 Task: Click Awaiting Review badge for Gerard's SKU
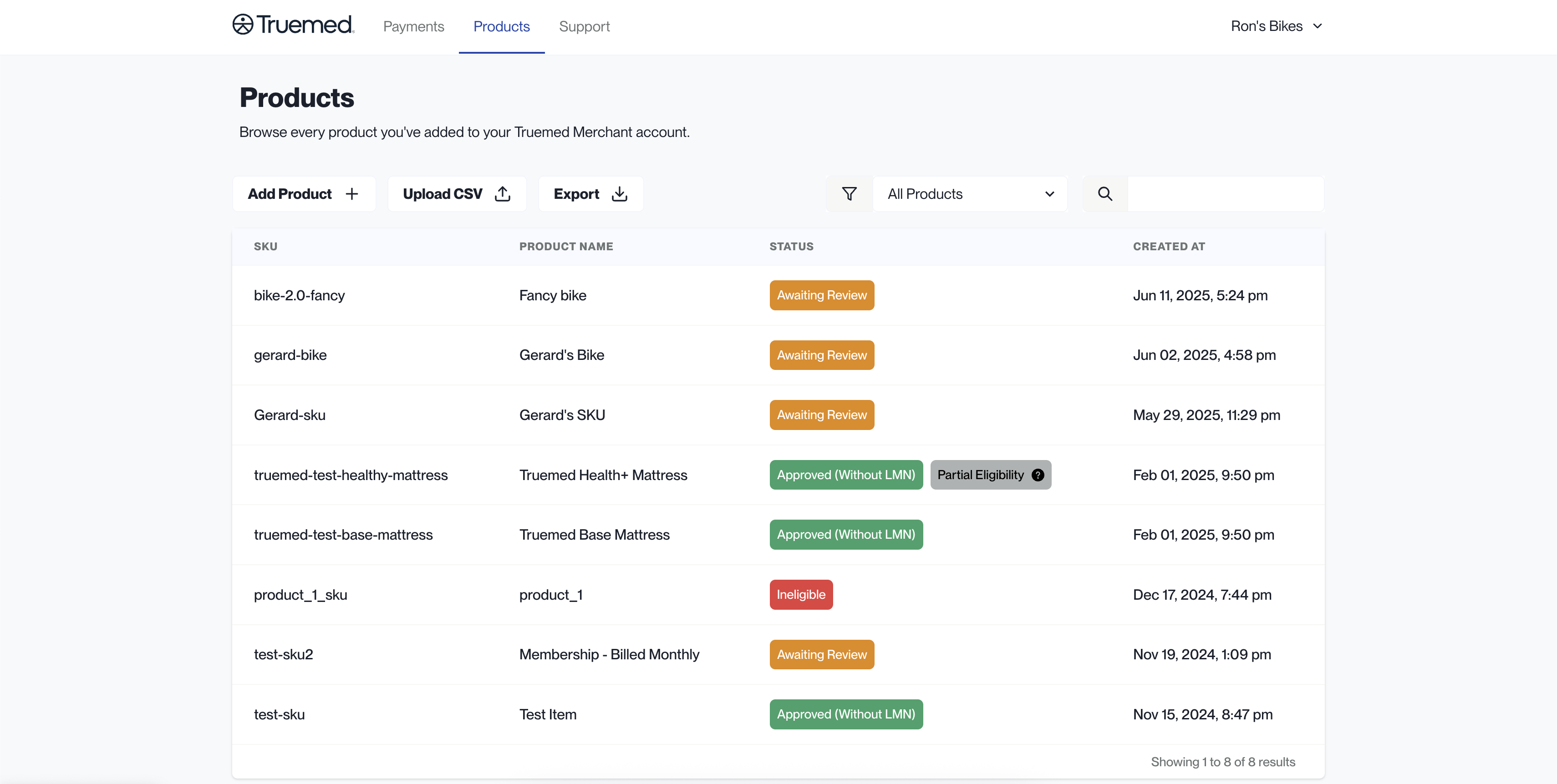coord(821,415)
